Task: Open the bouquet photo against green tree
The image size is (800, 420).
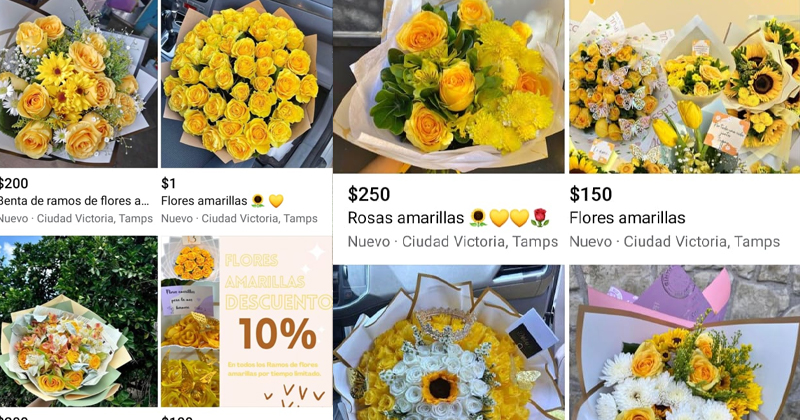Action: pyautogui.click(x=79, y=321)
